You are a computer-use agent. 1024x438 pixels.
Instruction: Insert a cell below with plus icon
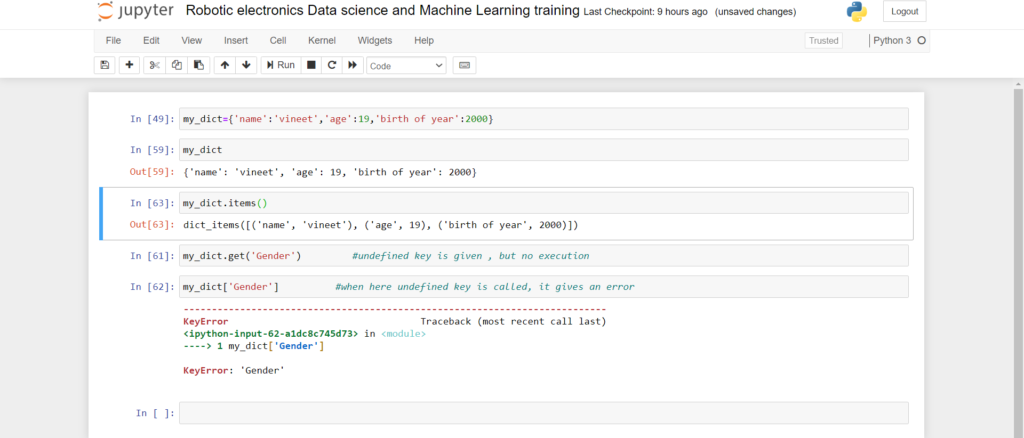pos(129,65)
